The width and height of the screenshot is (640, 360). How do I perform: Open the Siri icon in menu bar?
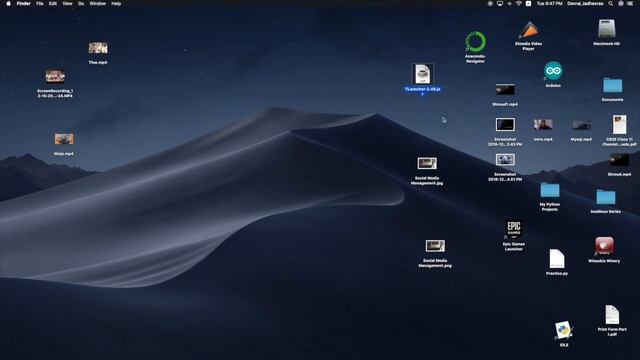point(620,4)
